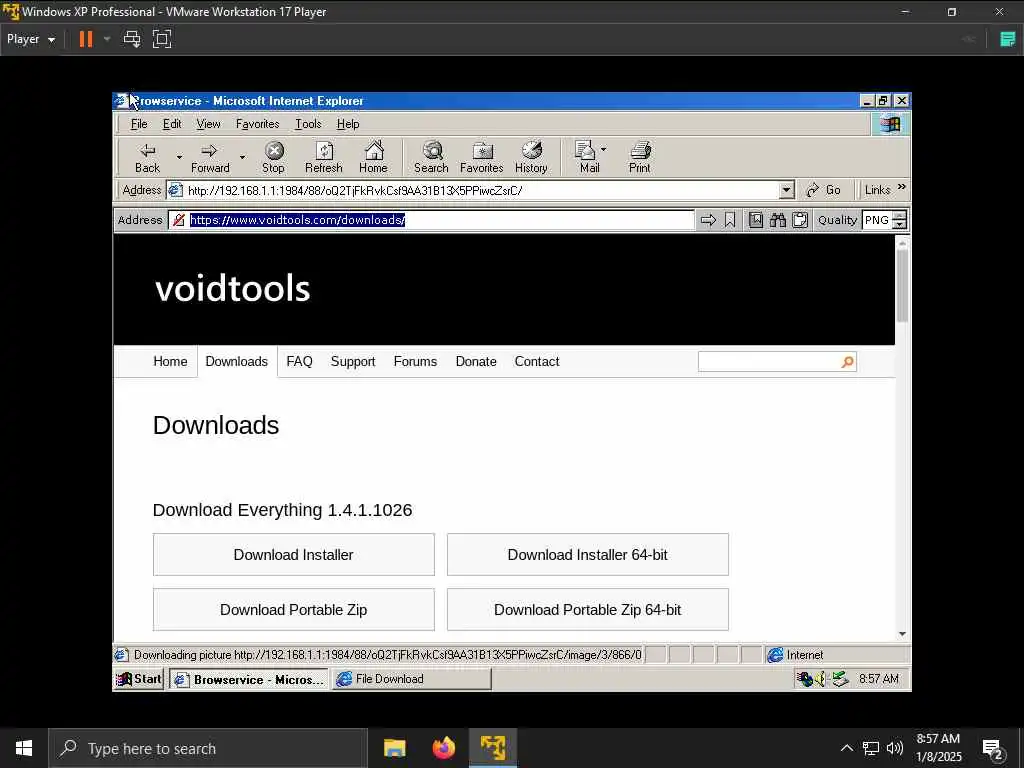Pause the virtual machine in VMware
This screenshot has height=768, width=1024.
pyautogui.click(x=86, y=39)
